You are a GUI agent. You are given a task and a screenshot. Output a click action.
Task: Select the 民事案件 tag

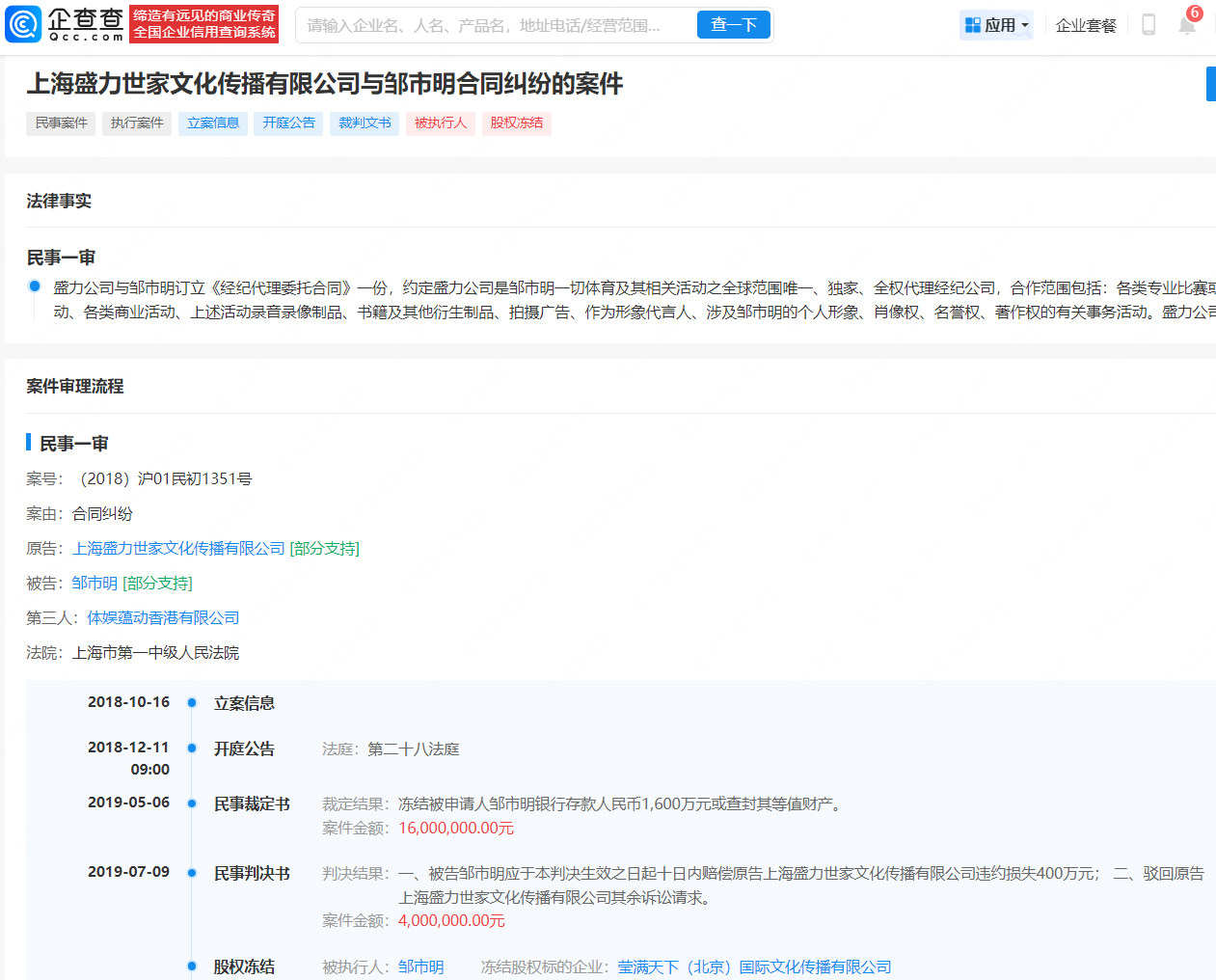click(x=61, y=123)
